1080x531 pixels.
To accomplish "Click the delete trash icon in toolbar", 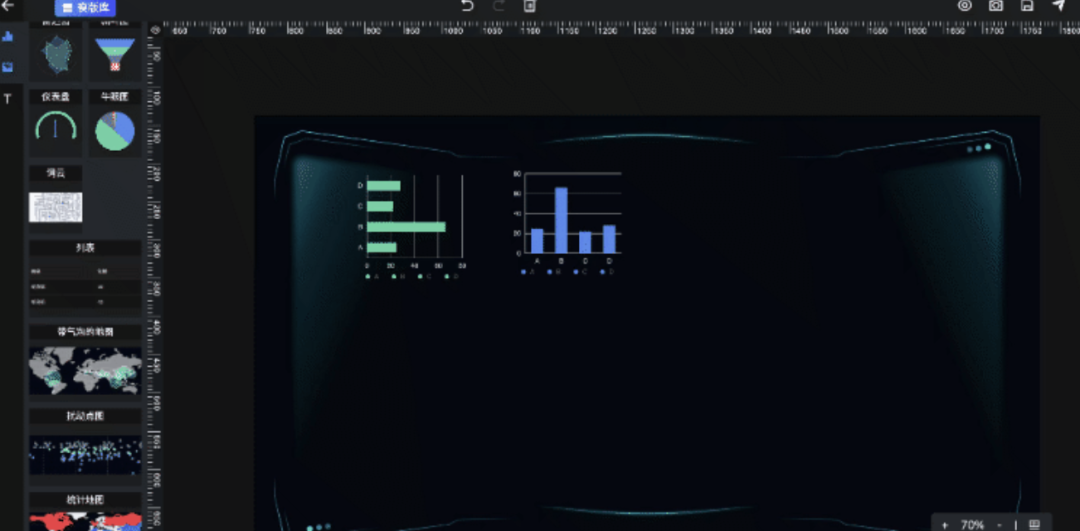I will coord(529,6).
